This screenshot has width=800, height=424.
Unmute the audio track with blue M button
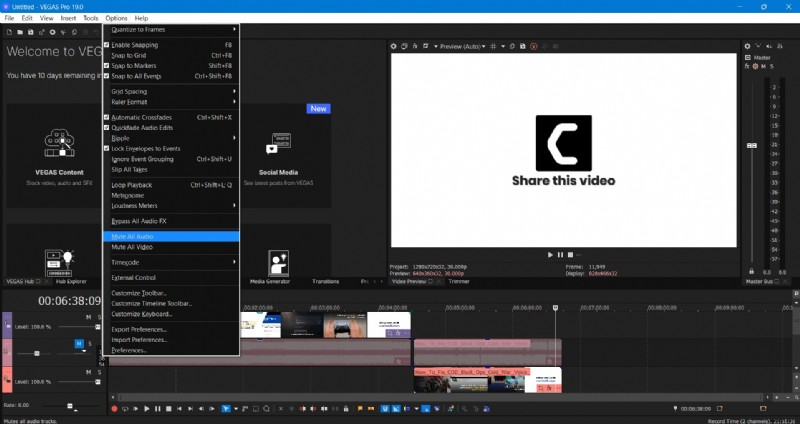pyautogui.click(x=79, y=344)
